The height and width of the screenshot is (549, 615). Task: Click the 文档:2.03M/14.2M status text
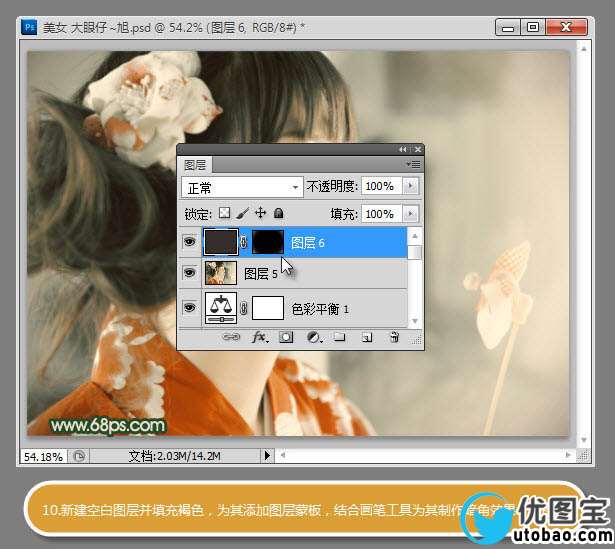point(175,456)
